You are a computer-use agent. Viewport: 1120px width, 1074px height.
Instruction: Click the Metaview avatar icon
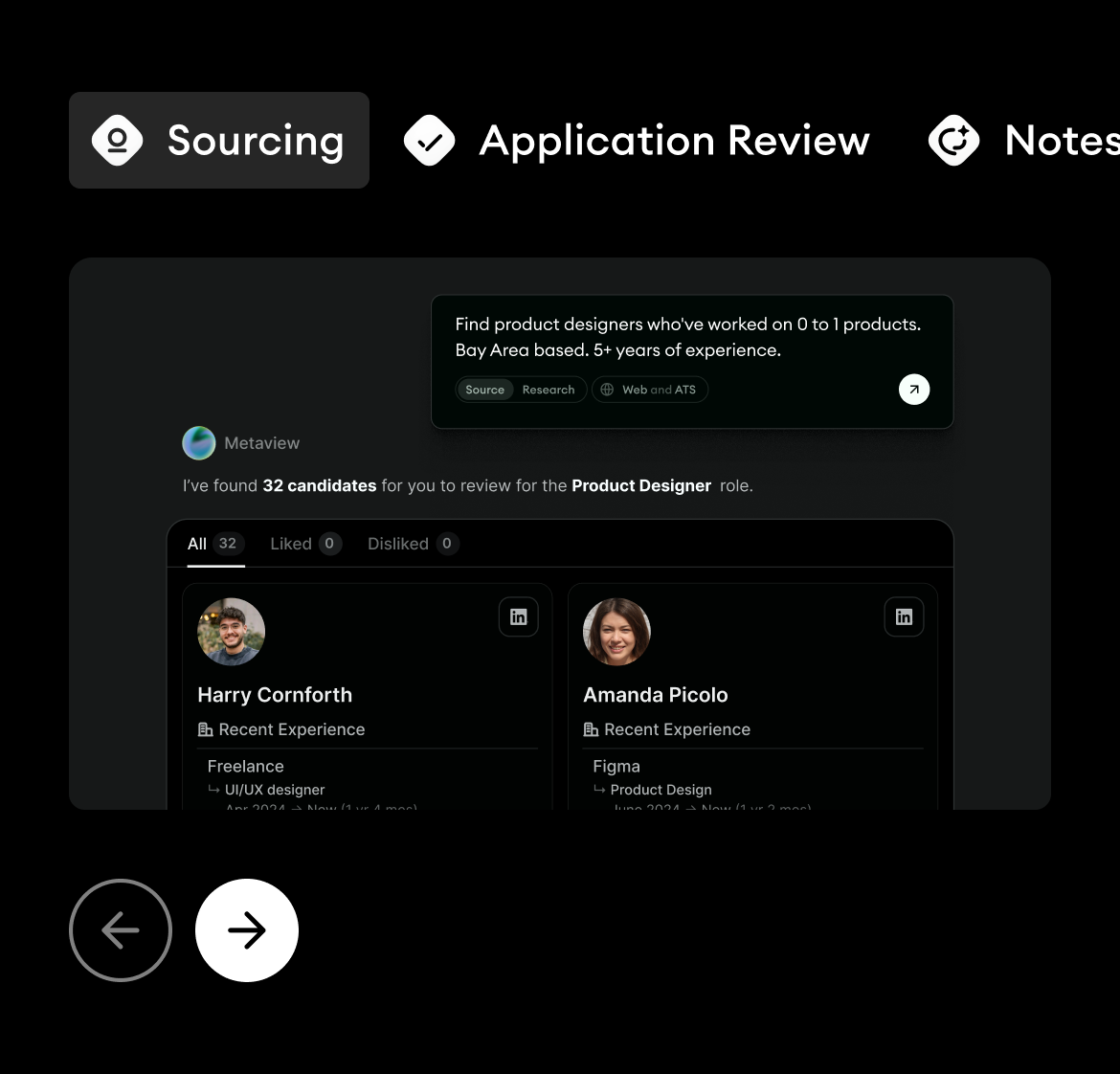pos(198,443)
